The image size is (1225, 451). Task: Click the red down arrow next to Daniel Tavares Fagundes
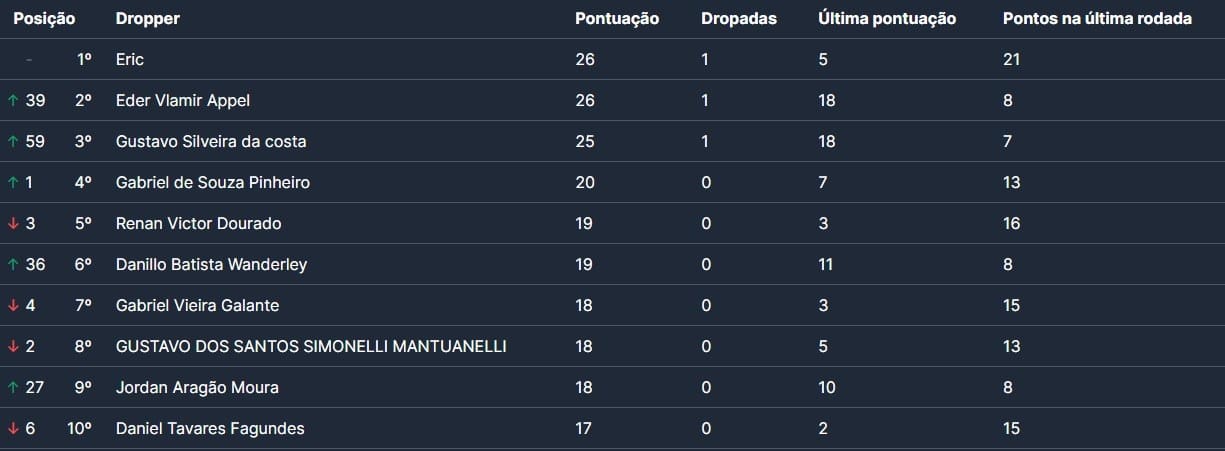13,428
